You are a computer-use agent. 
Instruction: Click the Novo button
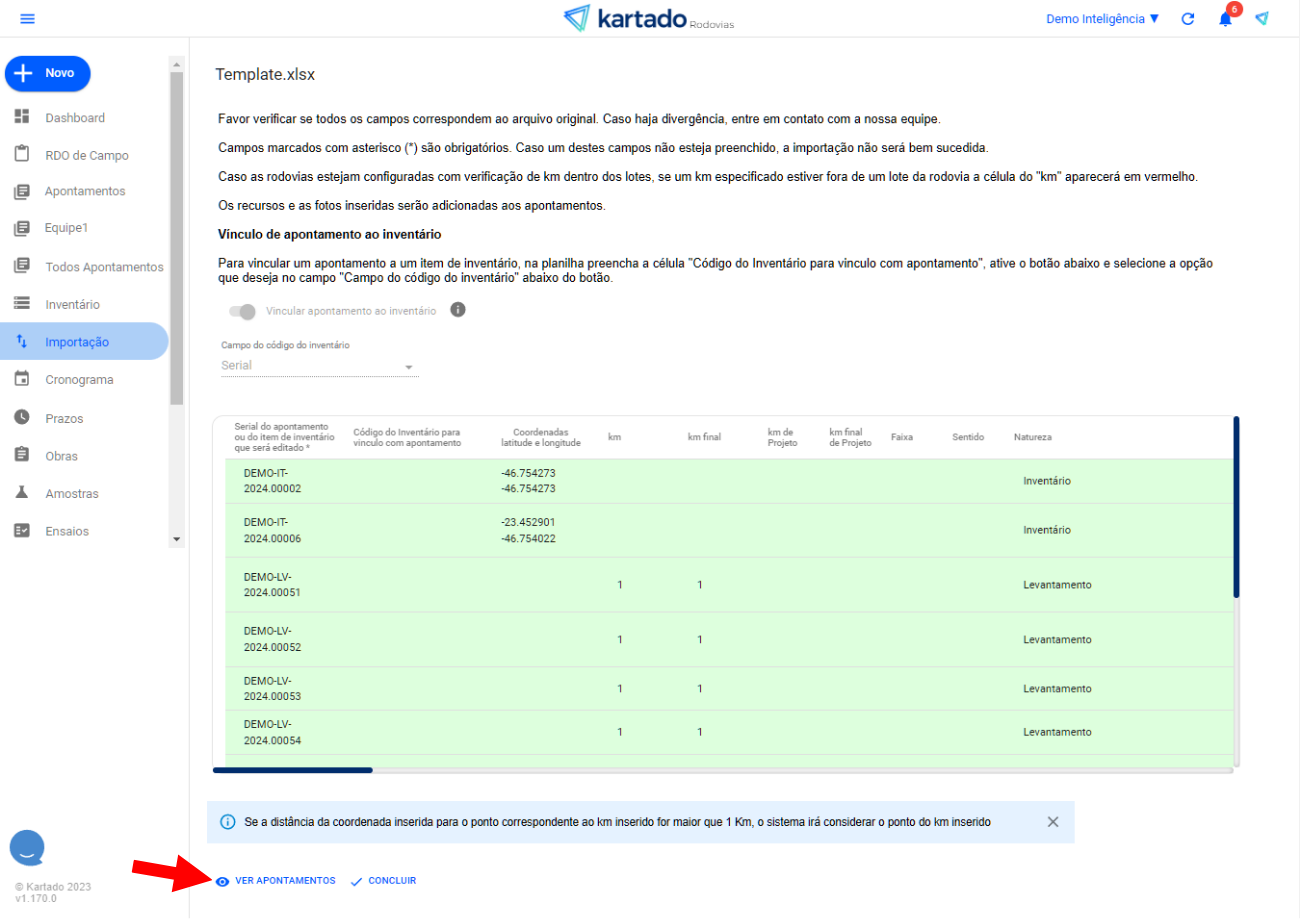pyautogui.click(x=48, y=73)
